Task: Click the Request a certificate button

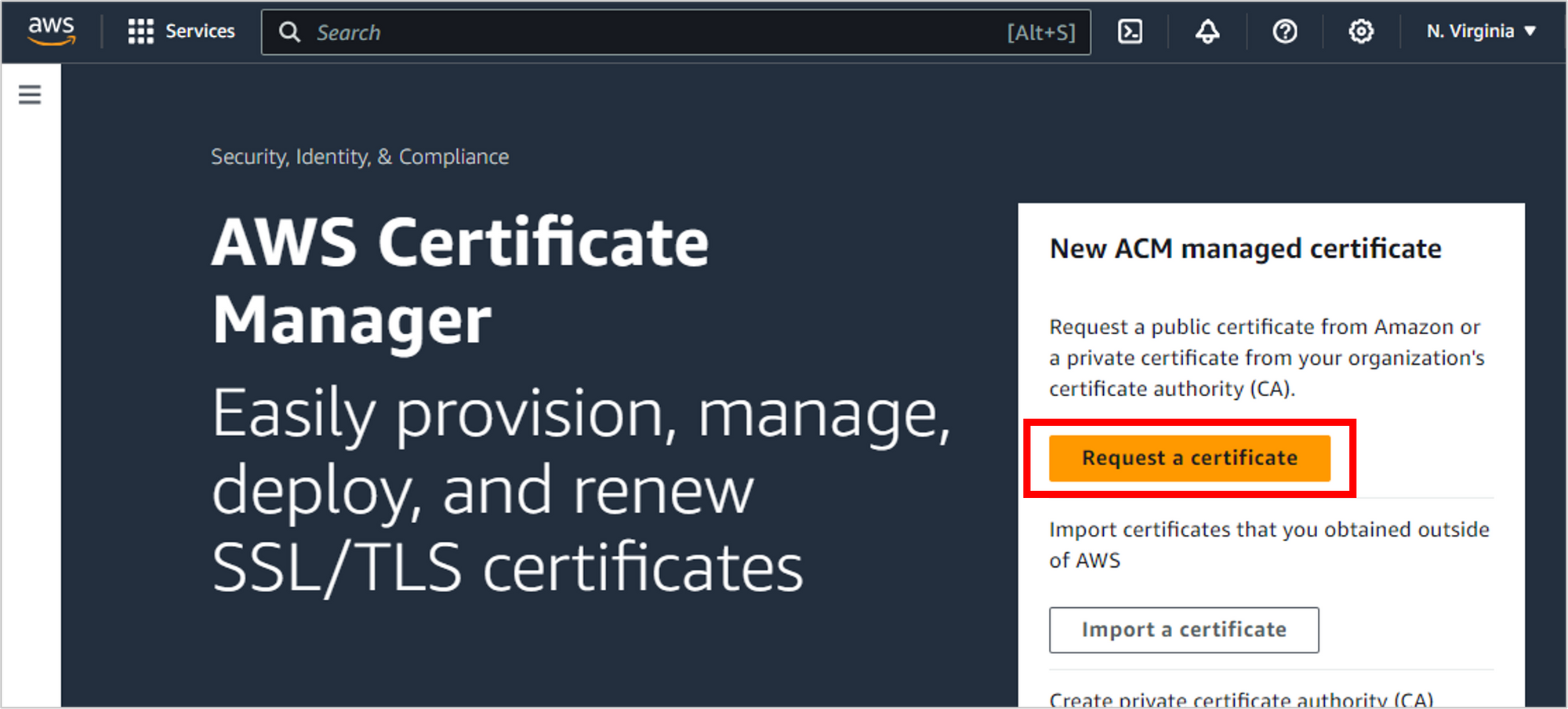Action: (1189, 458)
